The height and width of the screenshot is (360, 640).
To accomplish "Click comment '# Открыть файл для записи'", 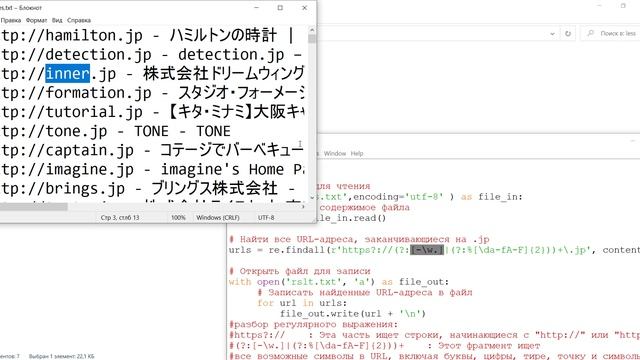I will [x=300, y=271].
